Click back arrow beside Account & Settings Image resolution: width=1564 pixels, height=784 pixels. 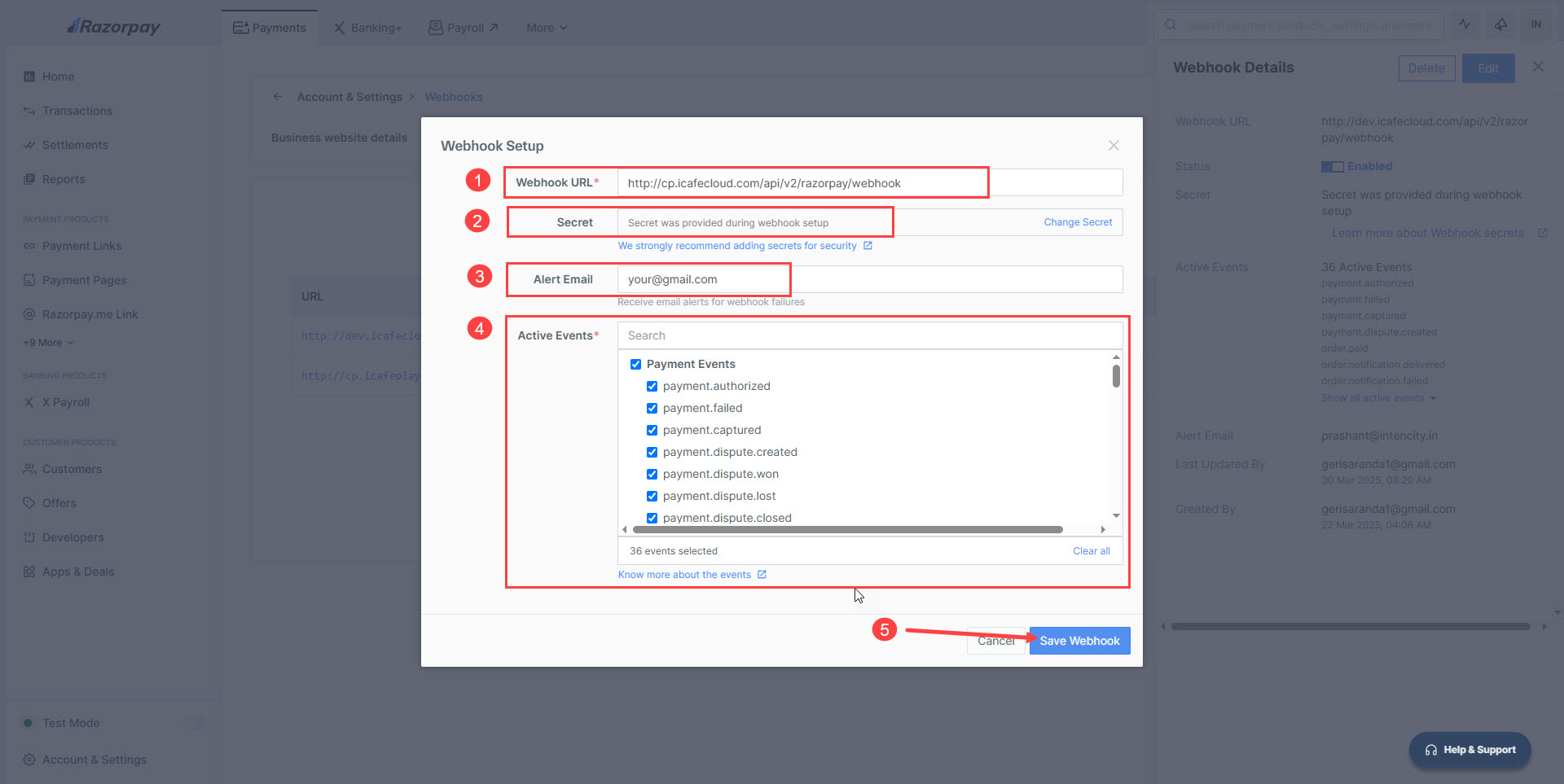278,97
